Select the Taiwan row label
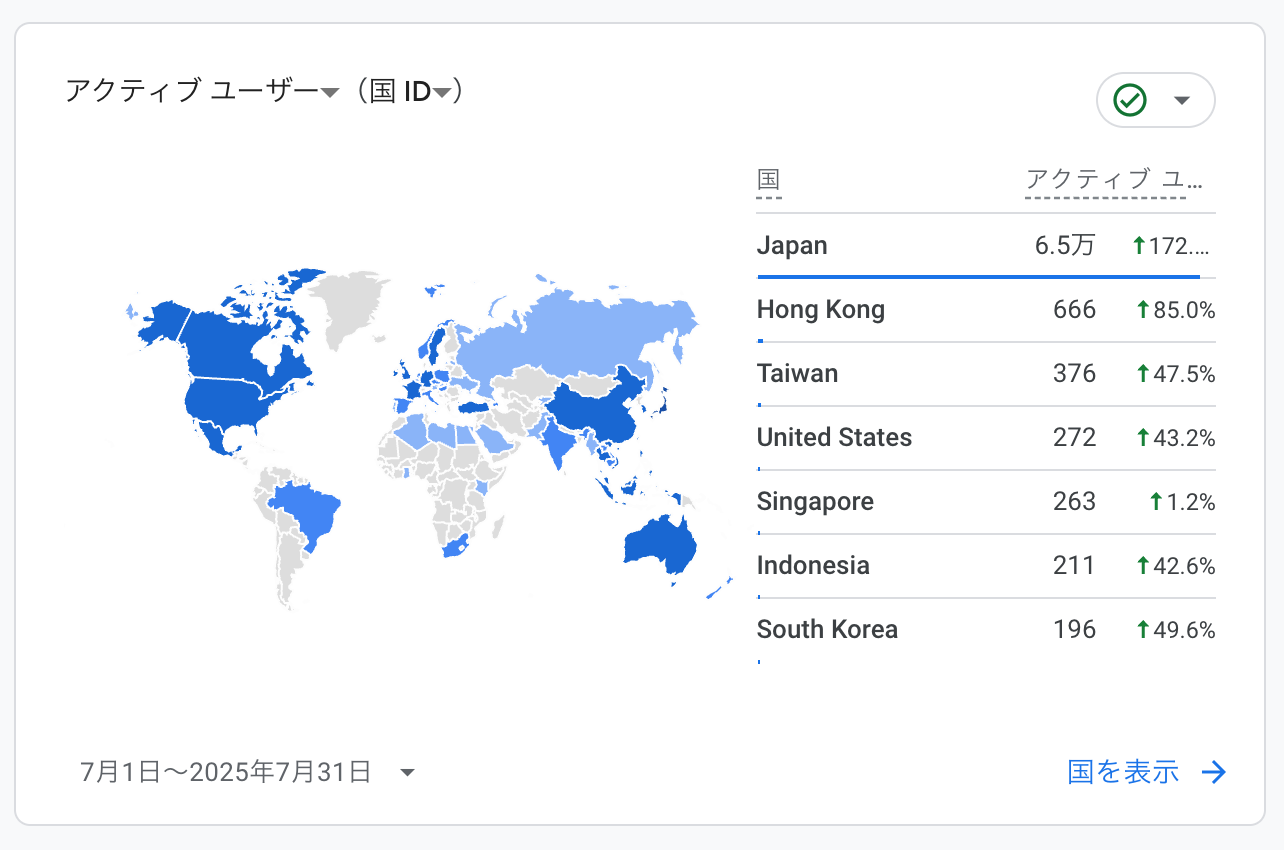1284x850 pixels. click(x=797, y=374)
